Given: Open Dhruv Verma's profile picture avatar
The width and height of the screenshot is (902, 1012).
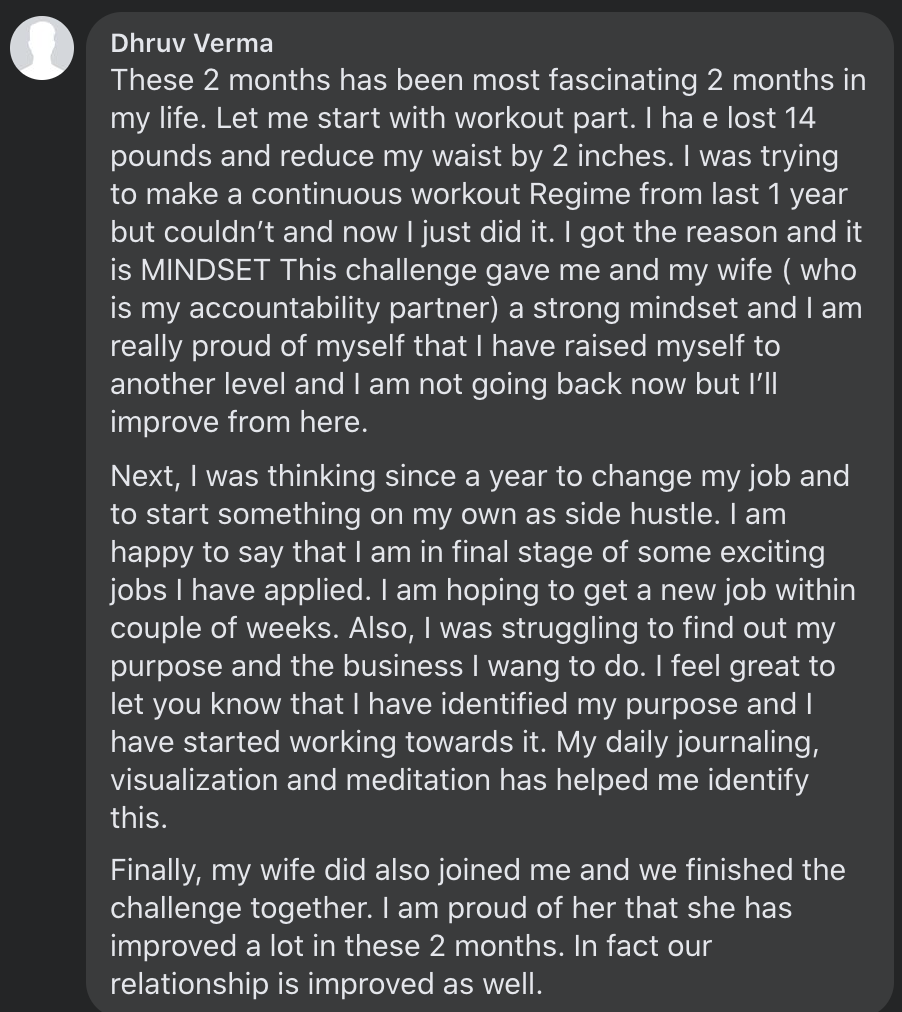Looking at the screenshot, I should 42,48.
